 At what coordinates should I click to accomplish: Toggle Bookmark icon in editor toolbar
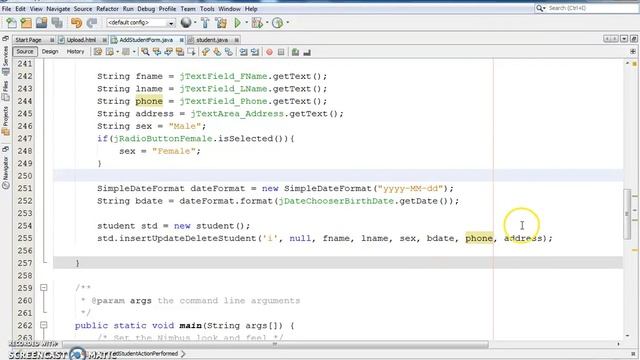coord(229,52)
